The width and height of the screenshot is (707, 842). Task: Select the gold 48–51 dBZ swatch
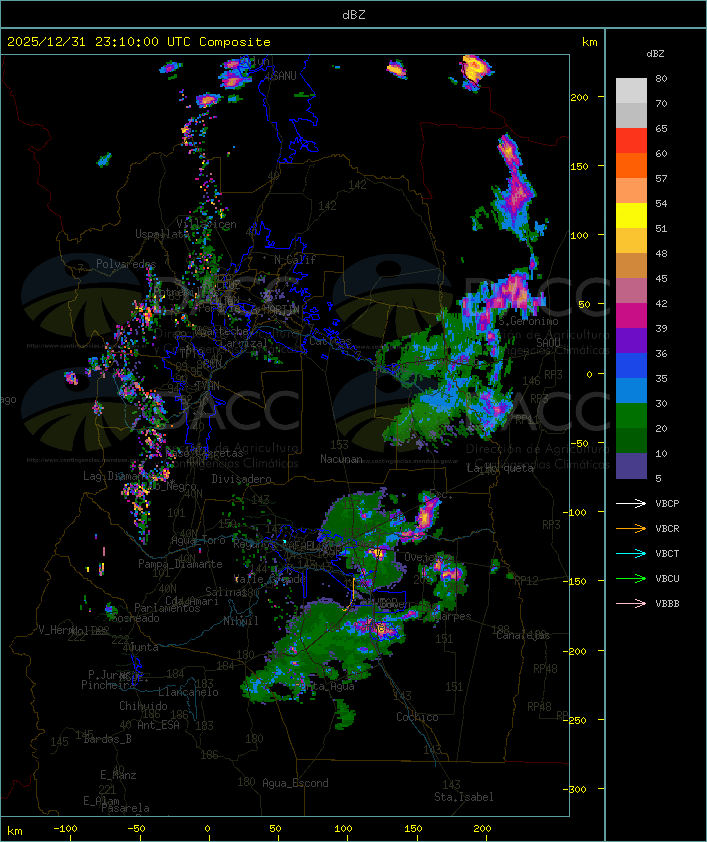coord(631,241)
